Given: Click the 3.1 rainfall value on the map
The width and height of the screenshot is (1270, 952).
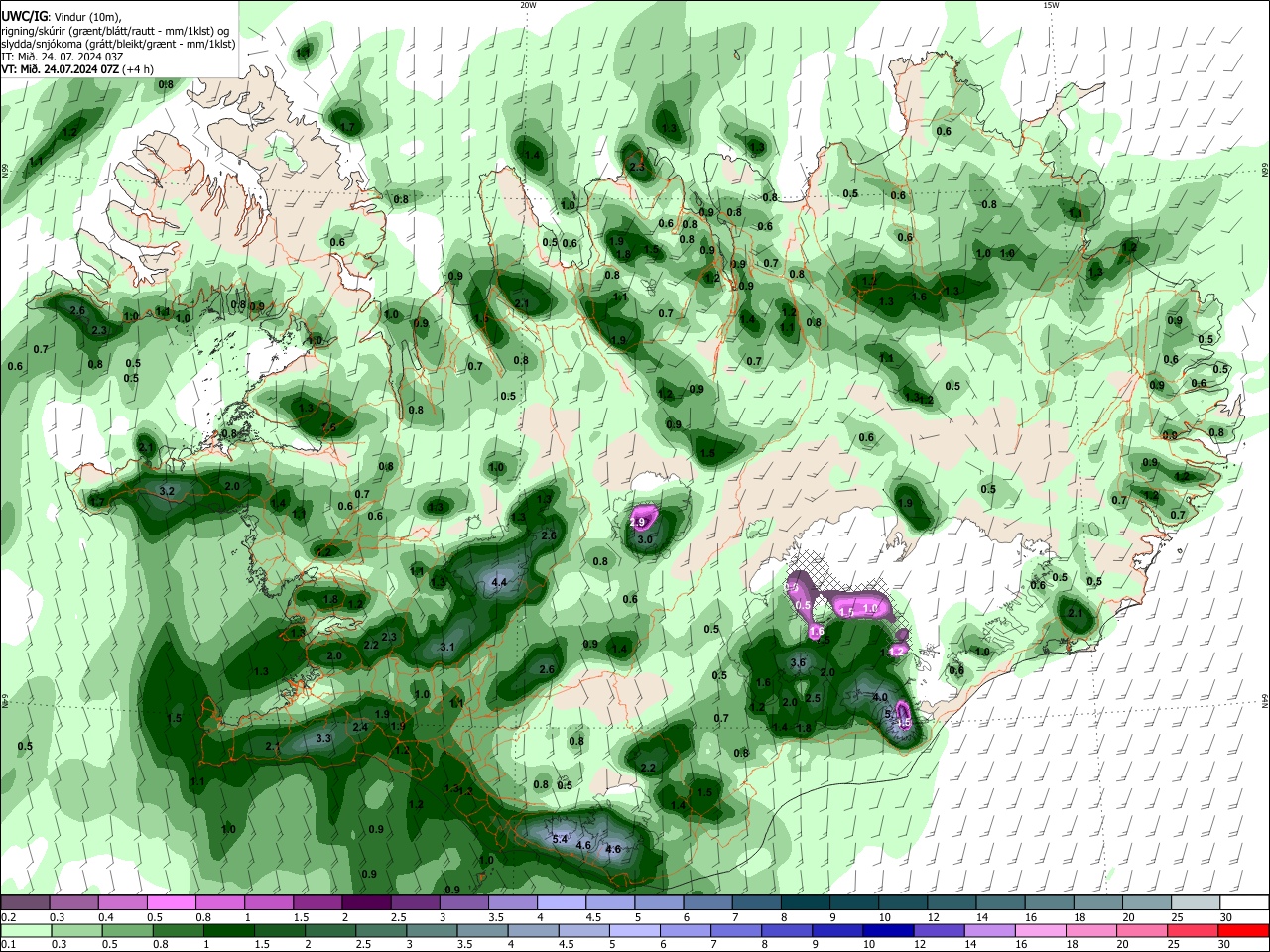Looking at the screenshot, I should tap(446, 648).
